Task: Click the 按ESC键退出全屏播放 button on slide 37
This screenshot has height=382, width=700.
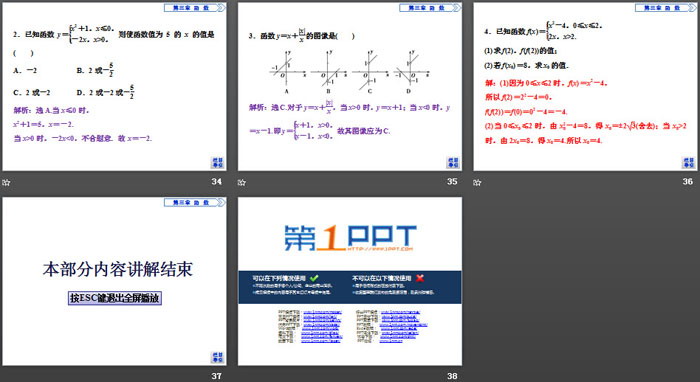Action: [115, 298]
